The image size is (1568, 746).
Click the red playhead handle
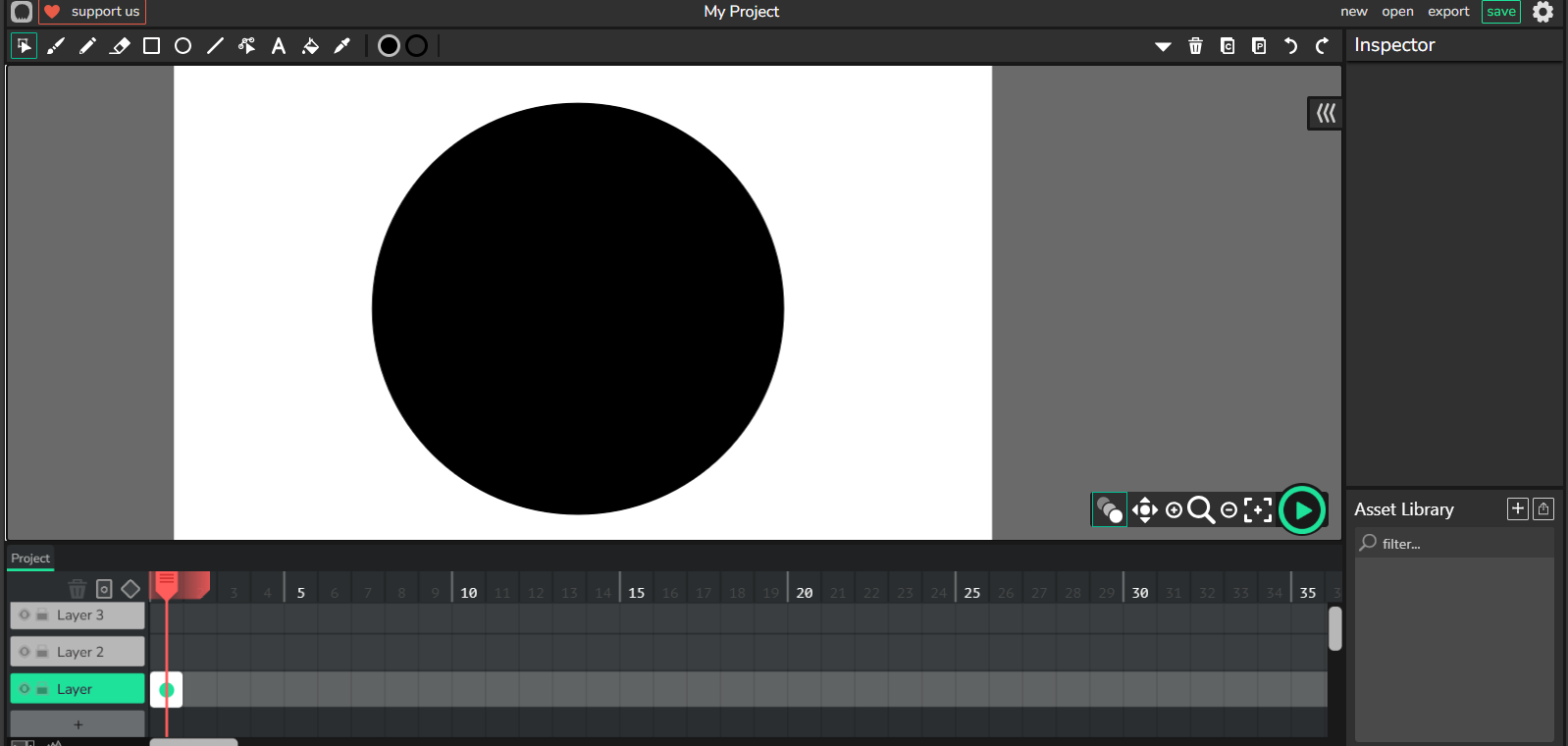coord(167,585)
